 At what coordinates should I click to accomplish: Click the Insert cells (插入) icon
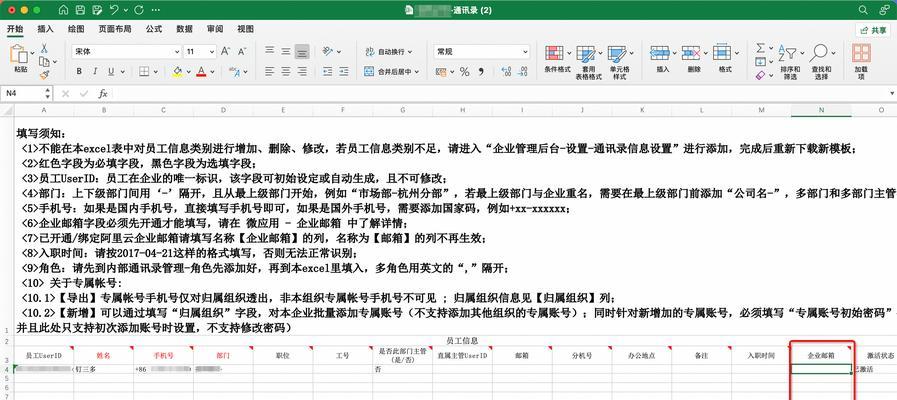[661, 53]
